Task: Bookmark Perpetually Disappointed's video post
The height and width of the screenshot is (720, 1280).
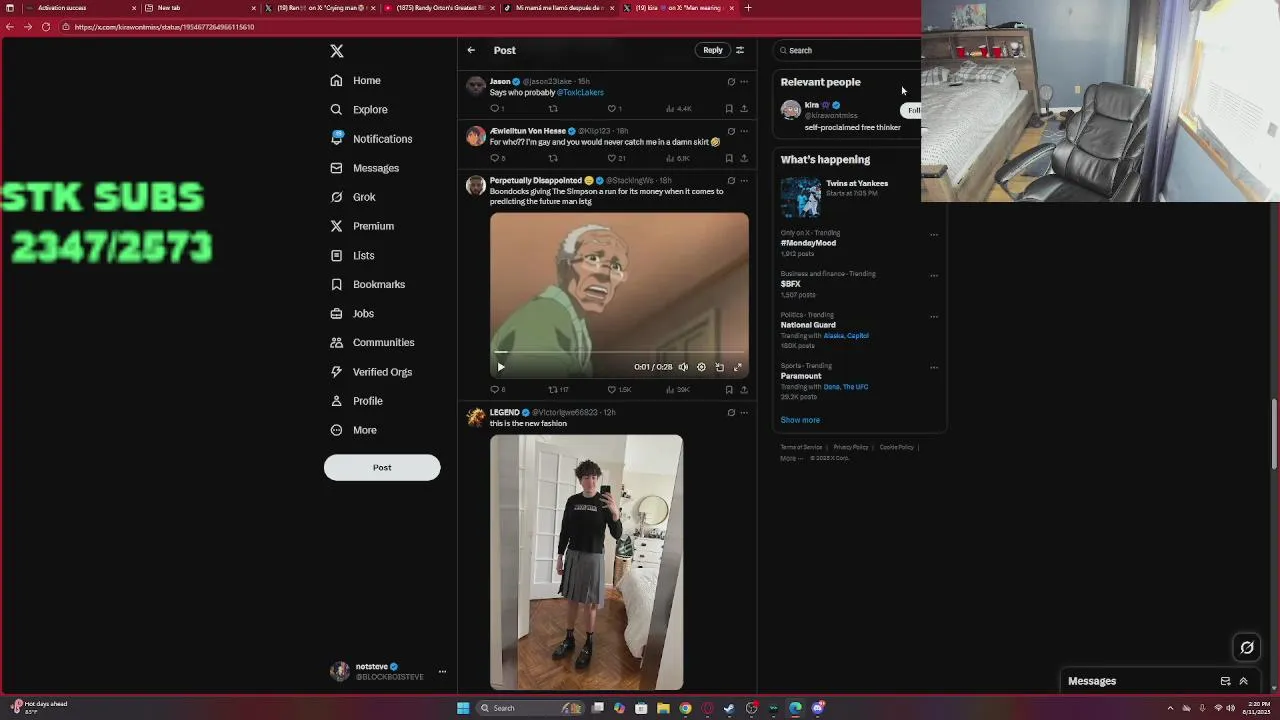Action: (x=729, y=389)
